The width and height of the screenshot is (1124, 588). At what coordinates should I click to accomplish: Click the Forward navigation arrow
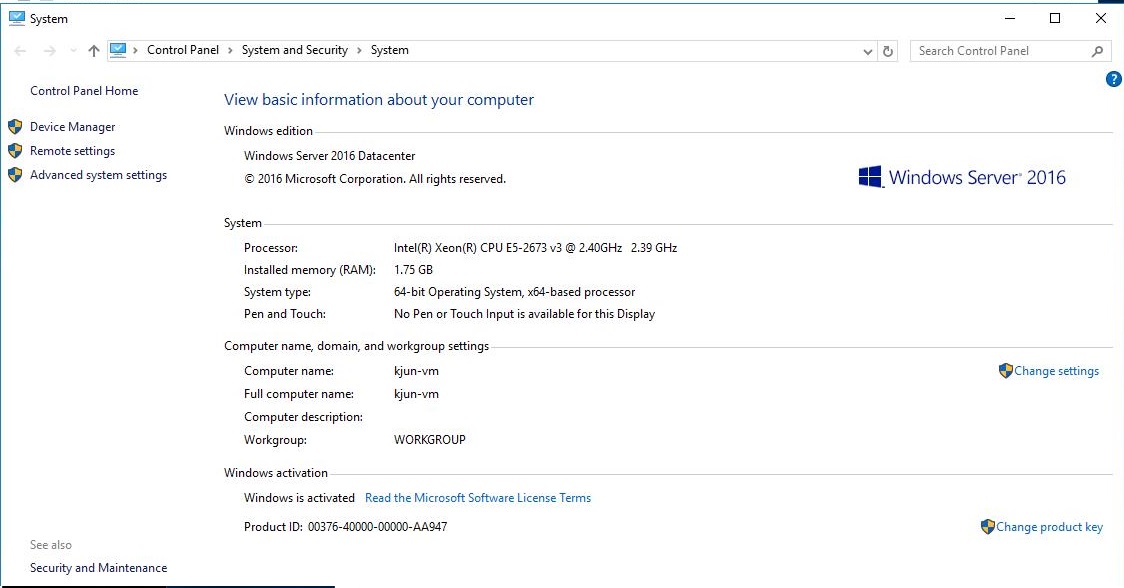click(49, 51)
